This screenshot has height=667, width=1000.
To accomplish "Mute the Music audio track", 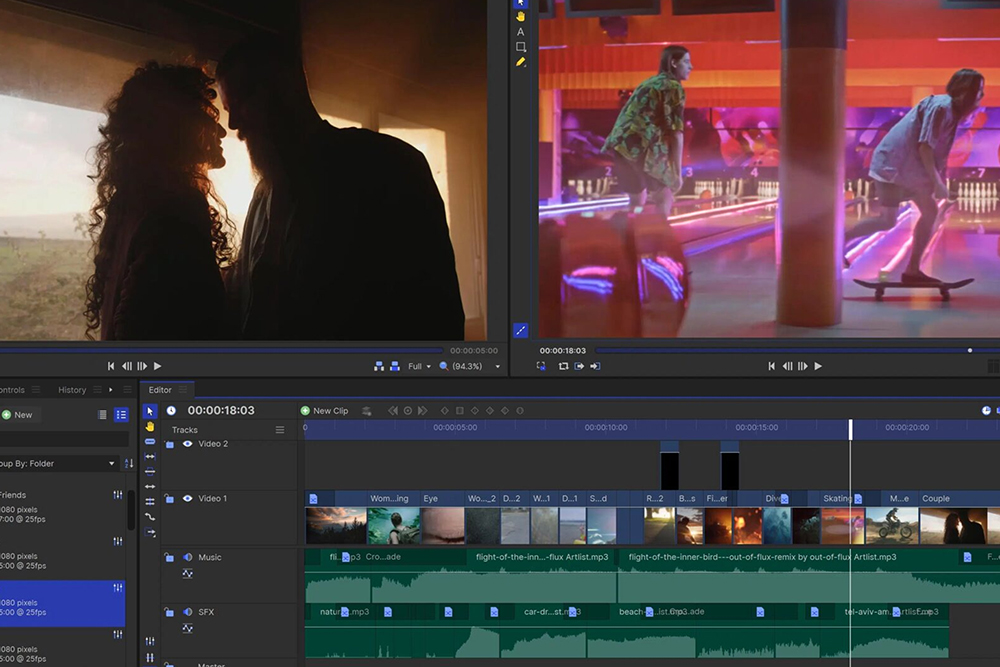I will pyautogui.click(x=187, y=557).
